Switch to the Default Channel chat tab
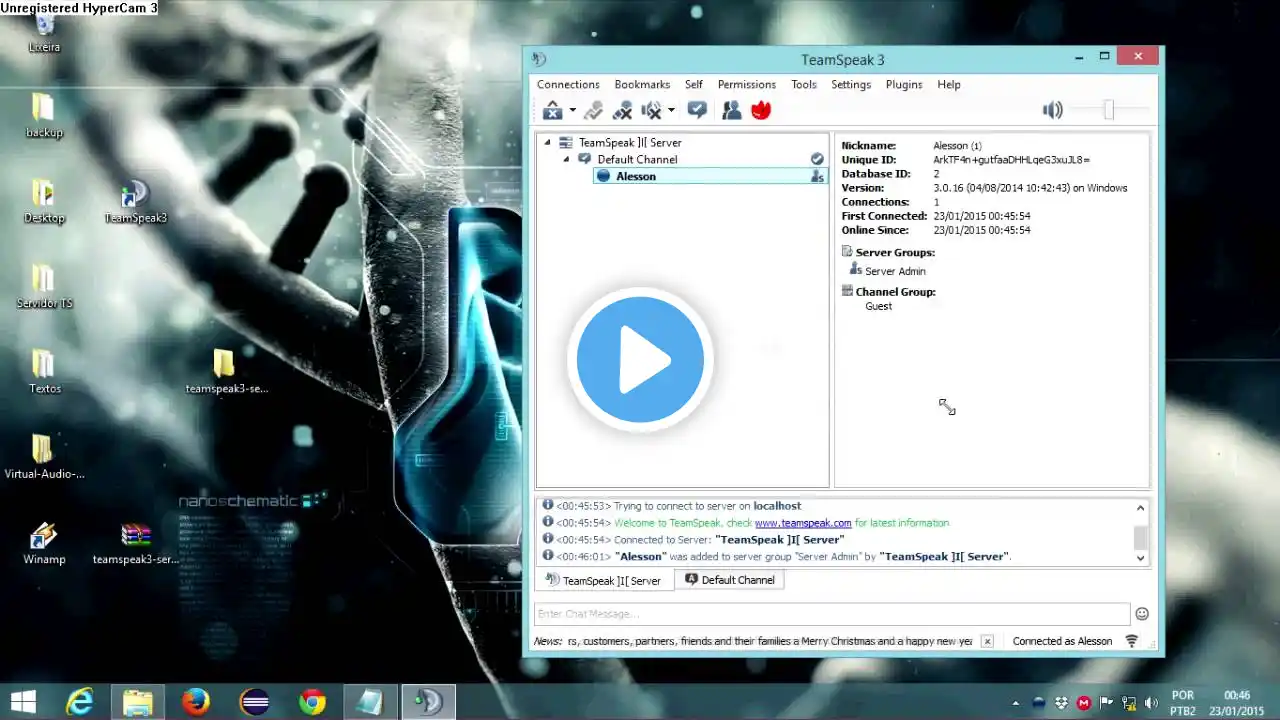 click(x=730, y=580)
